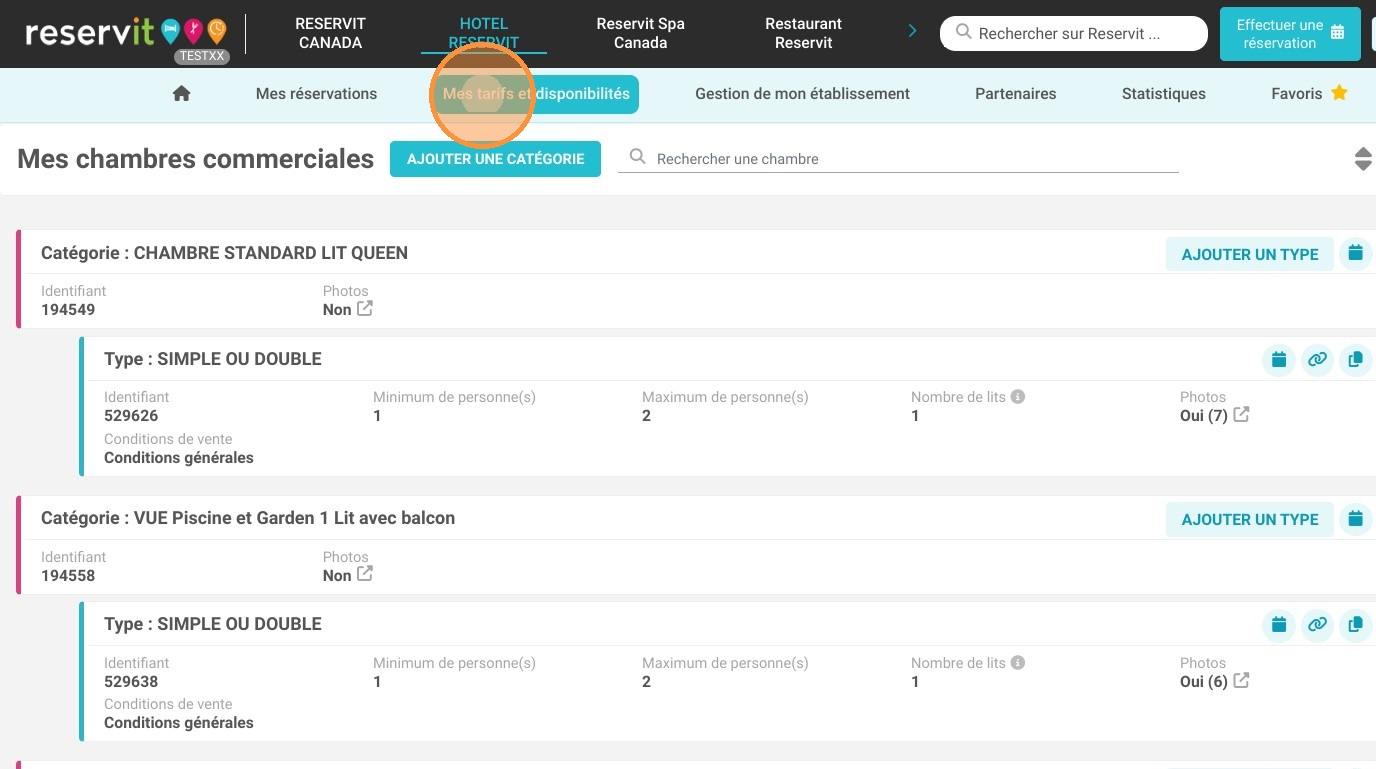Open Mes tarifs et disponibilités menu
1376x769 pixels.
(536, 94)
